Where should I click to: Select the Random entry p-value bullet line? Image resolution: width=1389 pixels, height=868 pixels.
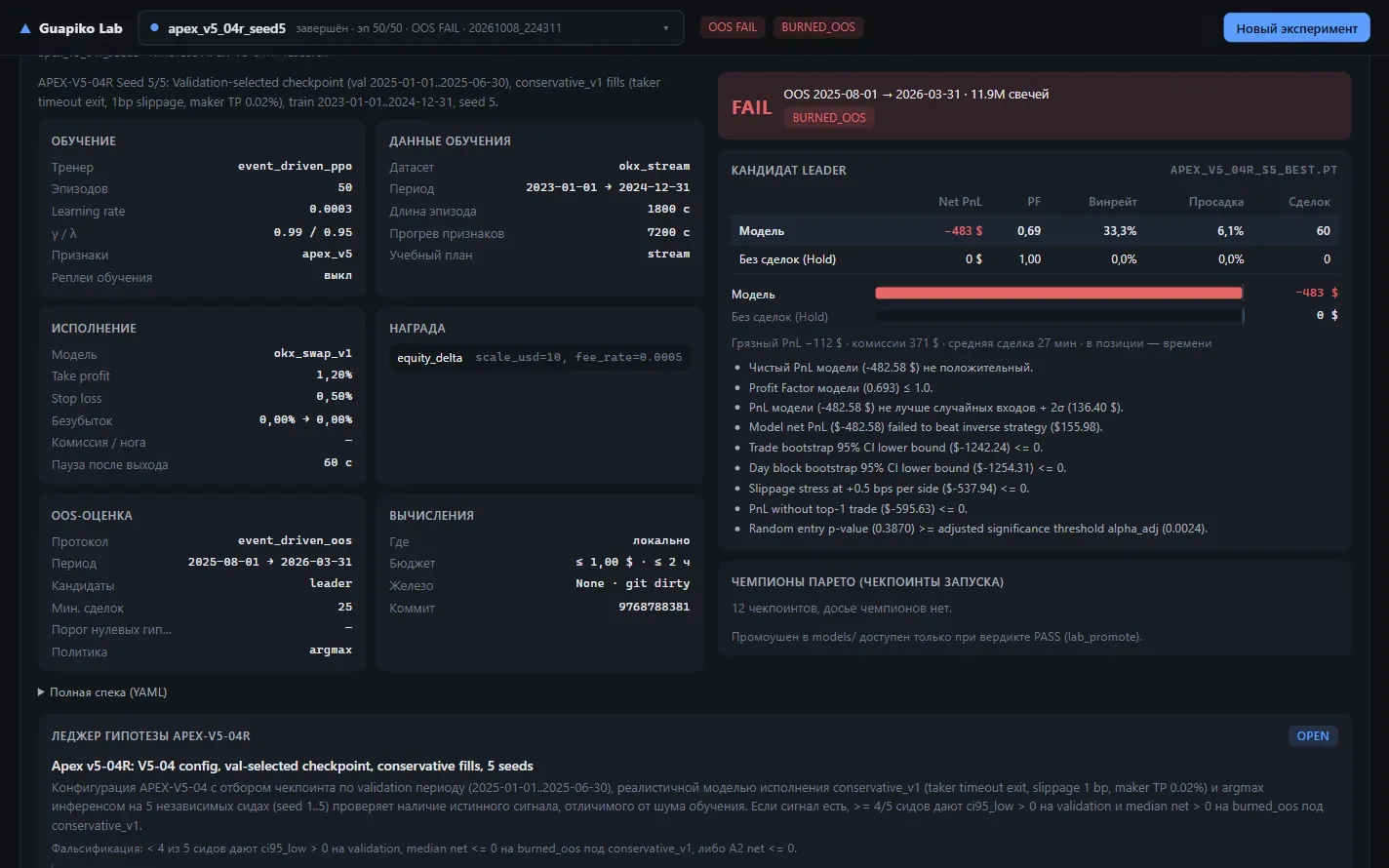tap(977, 529)
